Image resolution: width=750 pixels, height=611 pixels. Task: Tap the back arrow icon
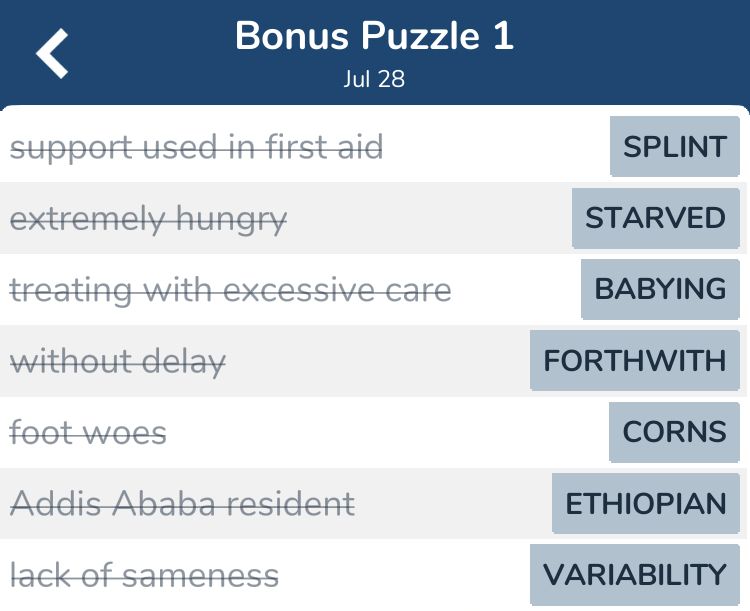[x=52, y=53]
